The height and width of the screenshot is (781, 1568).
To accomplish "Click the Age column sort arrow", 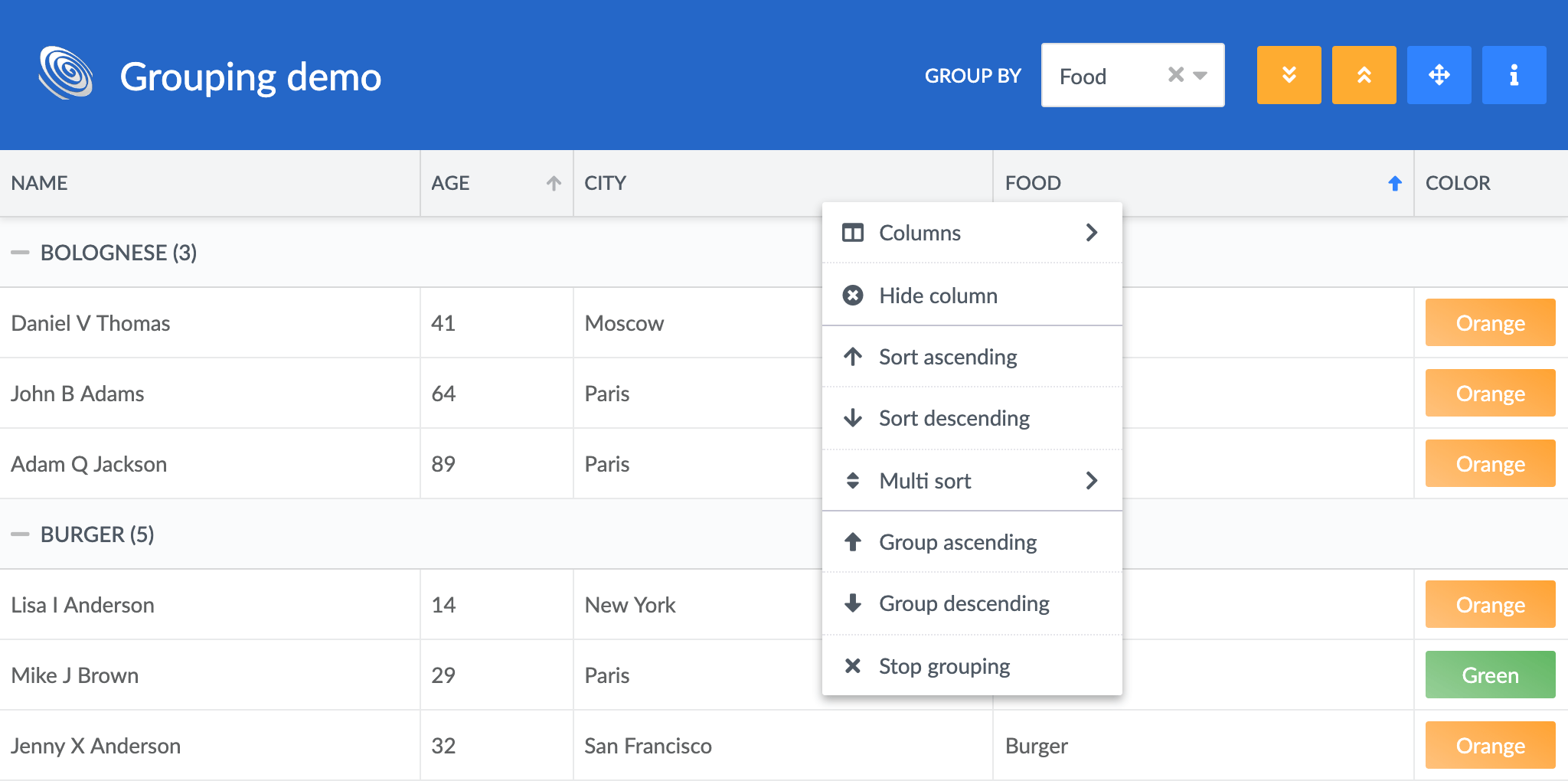I will [554, 184].
